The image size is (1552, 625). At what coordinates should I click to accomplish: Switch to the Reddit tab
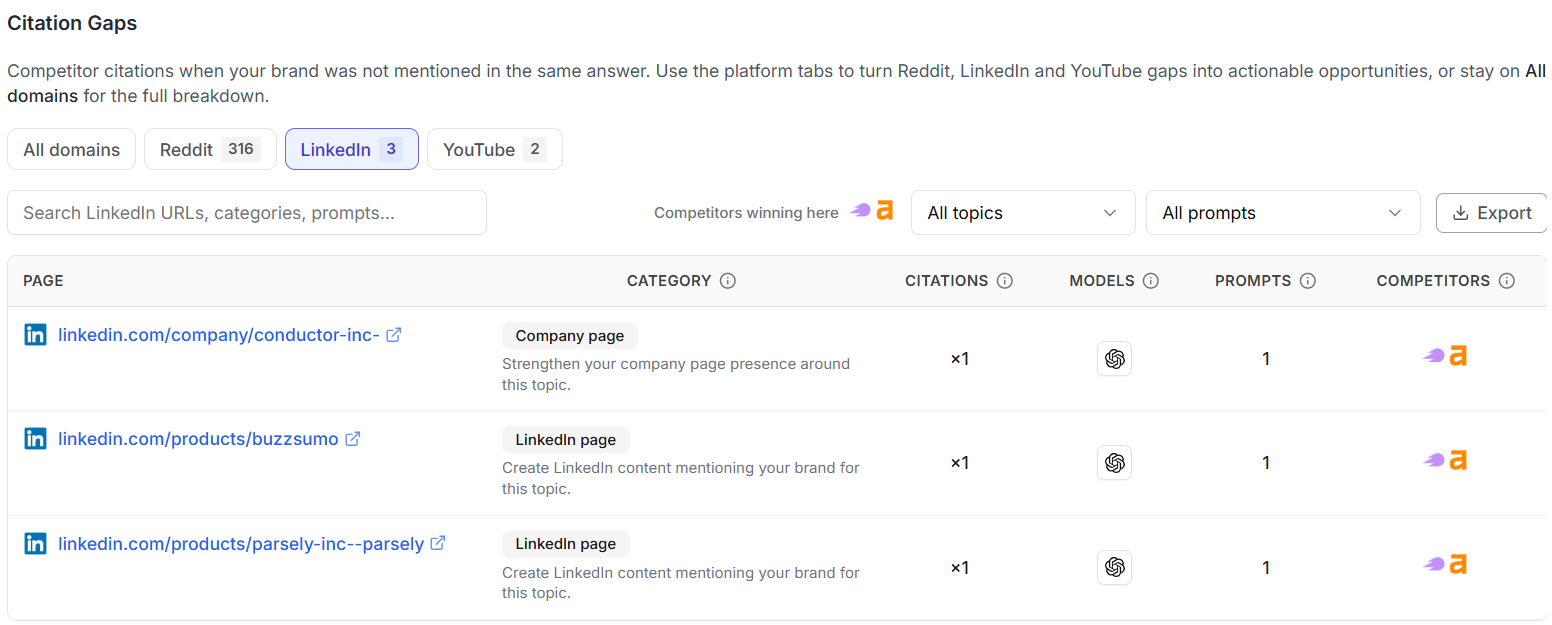pos(210,150)
